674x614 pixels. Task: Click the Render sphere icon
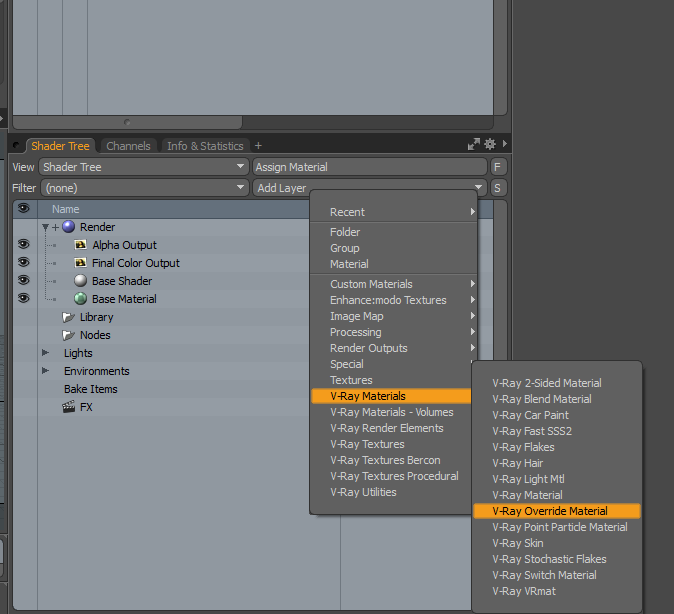(x=68, y=227)
